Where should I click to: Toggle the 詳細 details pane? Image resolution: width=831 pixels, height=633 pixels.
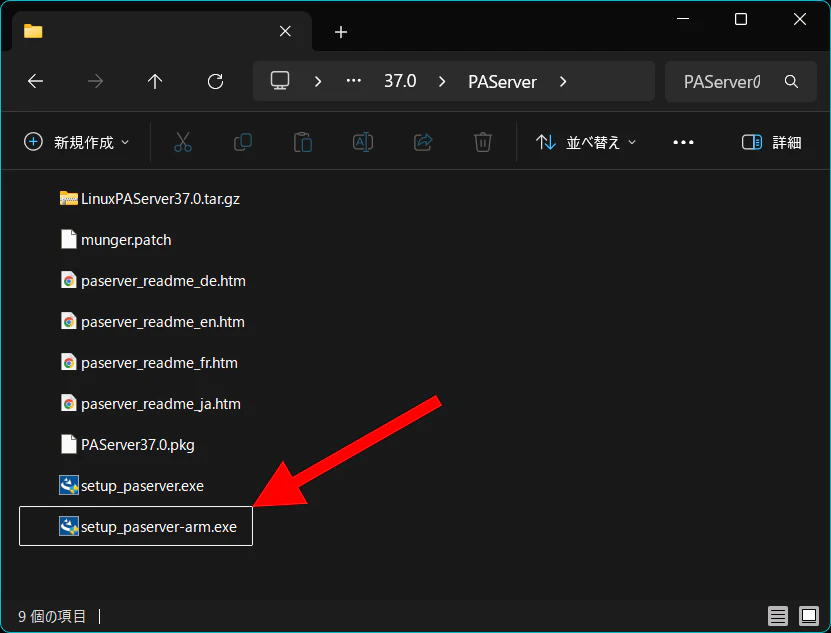click(x=771, y=142)
